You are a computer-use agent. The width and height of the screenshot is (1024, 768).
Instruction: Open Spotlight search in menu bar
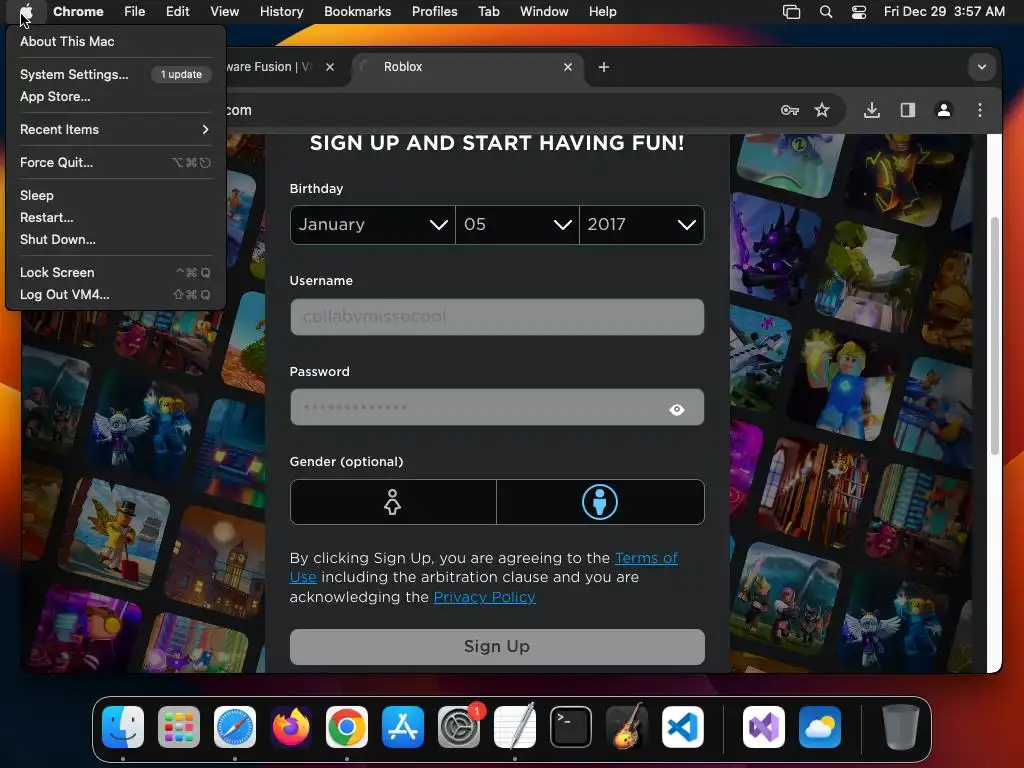[825, 12]
